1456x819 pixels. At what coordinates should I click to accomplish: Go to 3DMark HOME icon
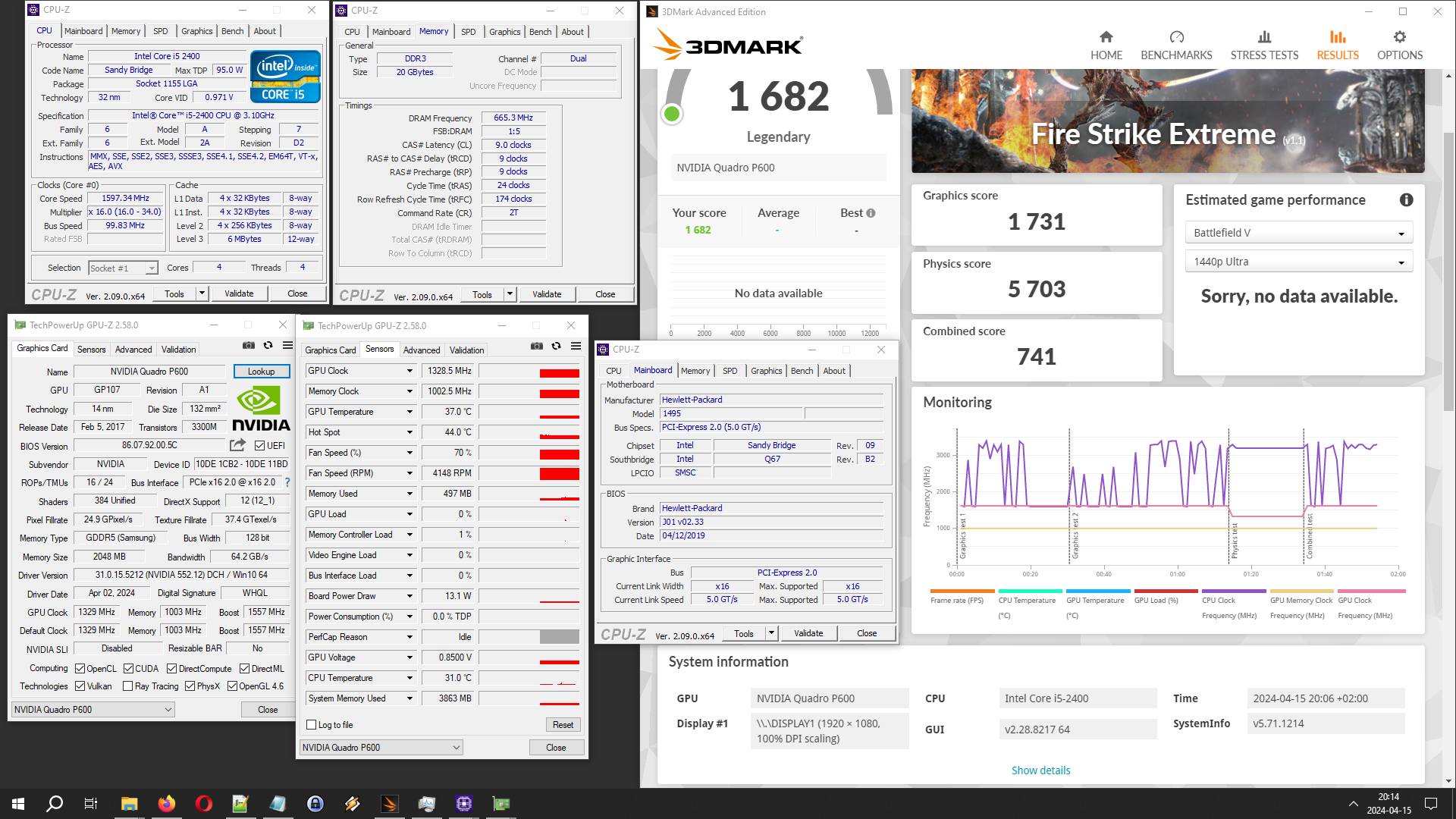1106,37
